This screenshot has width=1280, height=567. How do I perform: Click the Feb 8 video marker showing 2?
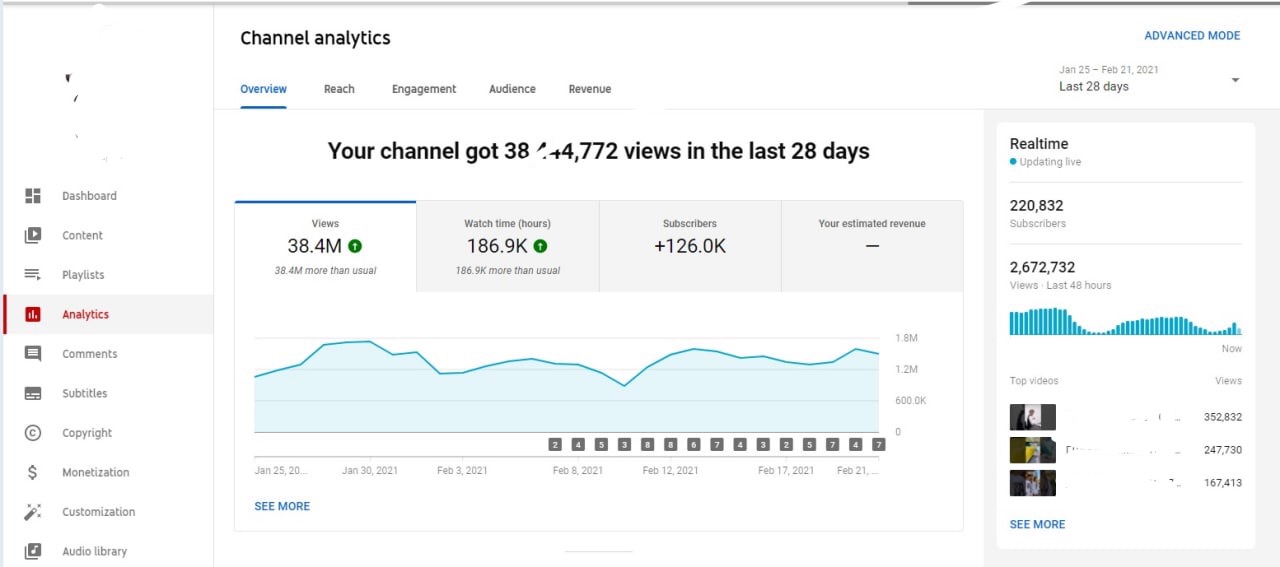[555, 444]
